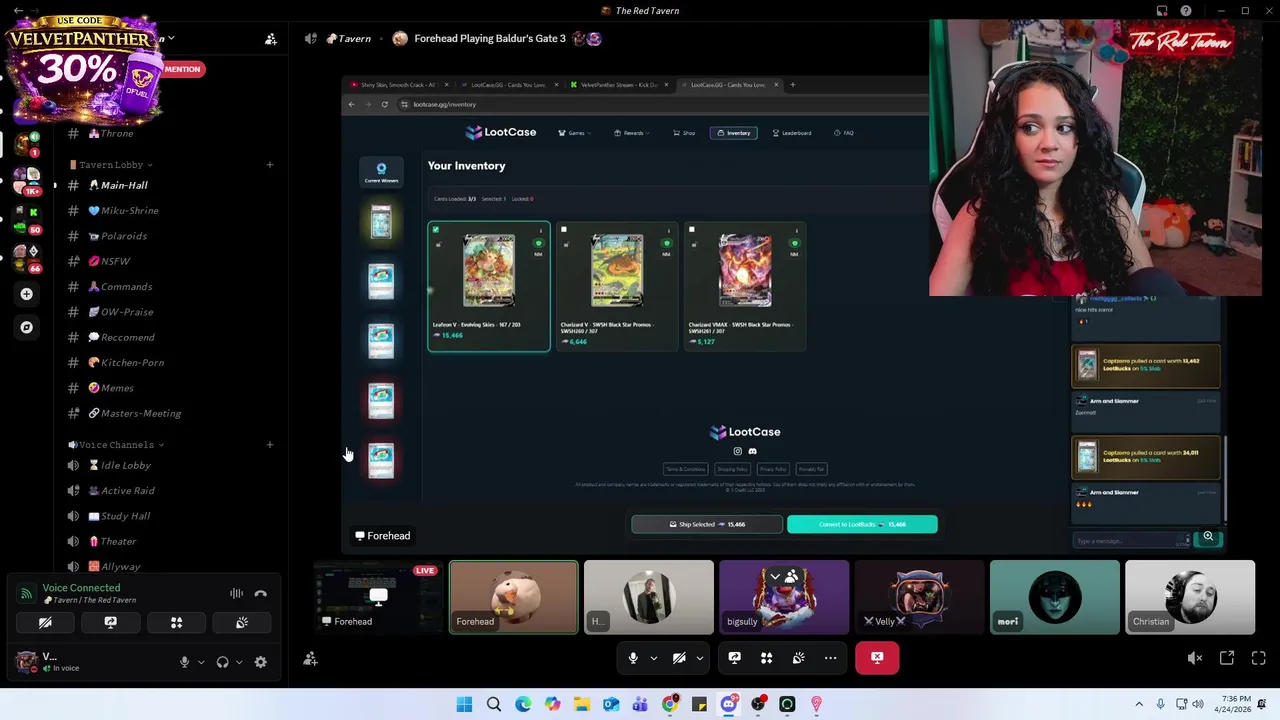Open the soundboard button in voice panel

241,622
